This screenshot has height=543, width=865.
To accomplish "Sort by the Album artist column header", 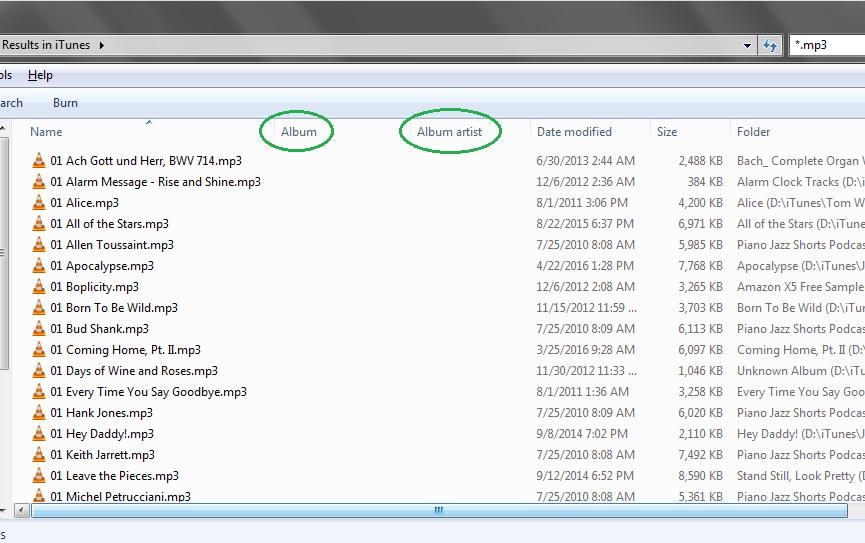I will 449,132.
